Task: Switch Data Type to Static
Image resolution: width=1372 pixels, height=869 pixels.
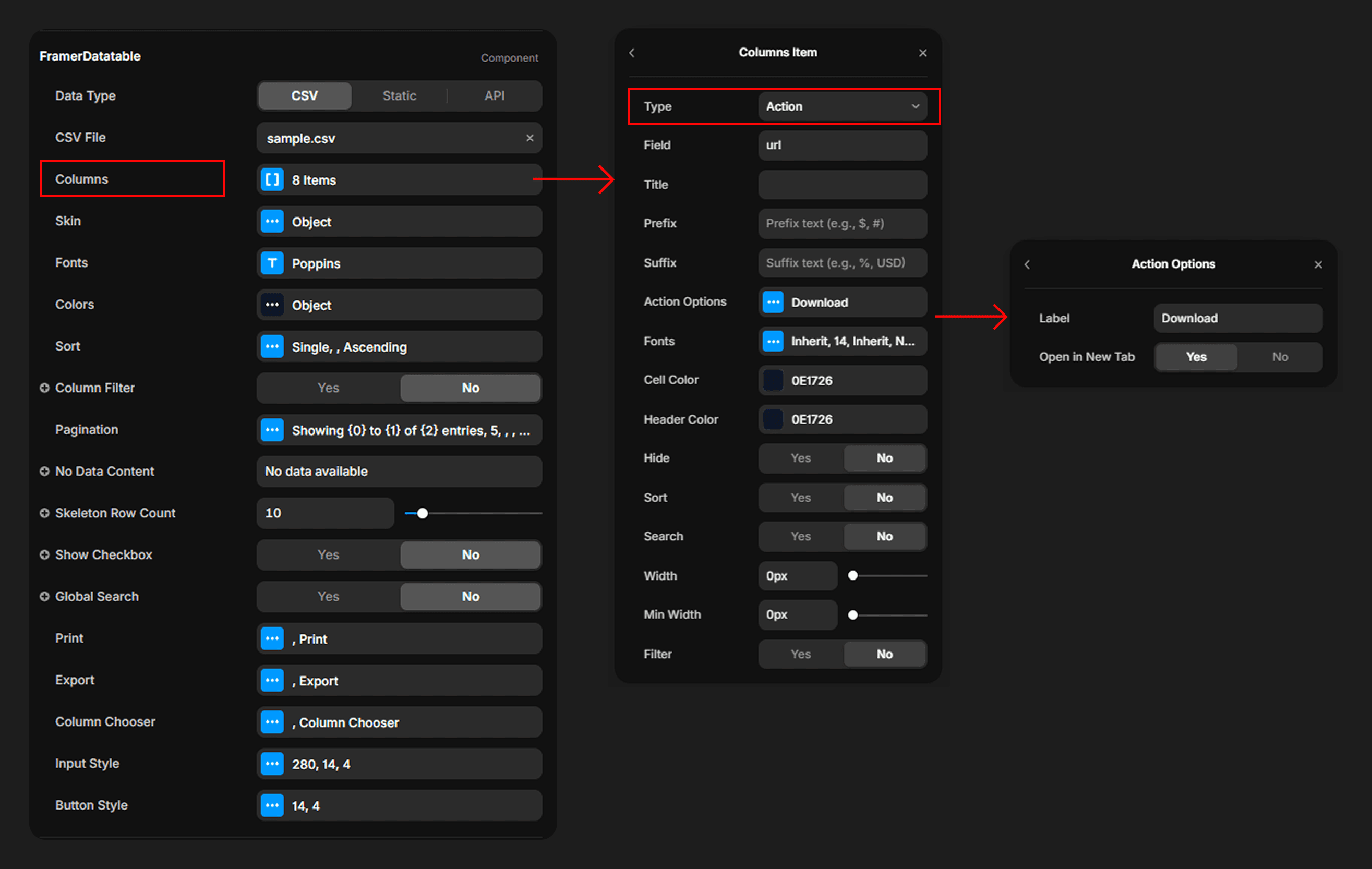Action: pos(399,96)
